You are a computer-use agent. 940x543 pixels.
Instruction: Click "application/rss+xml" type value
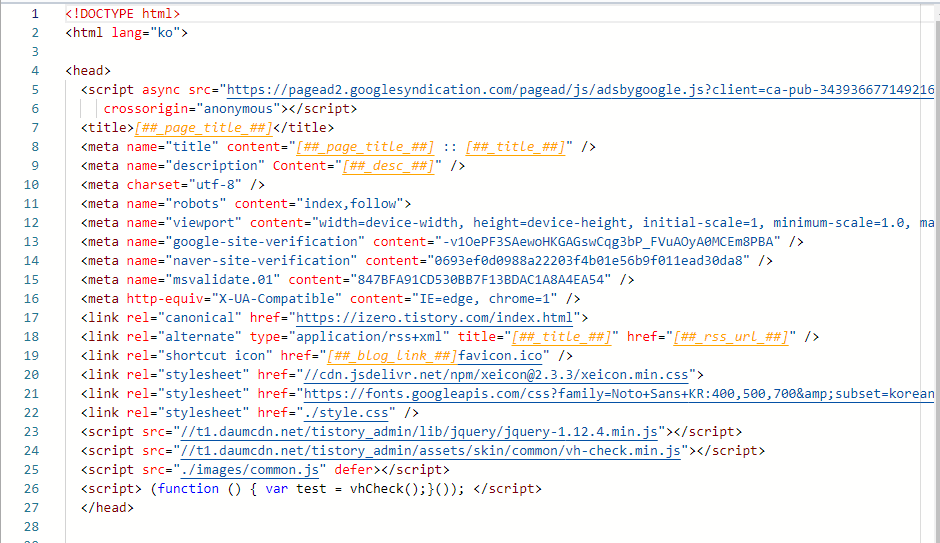369,337
